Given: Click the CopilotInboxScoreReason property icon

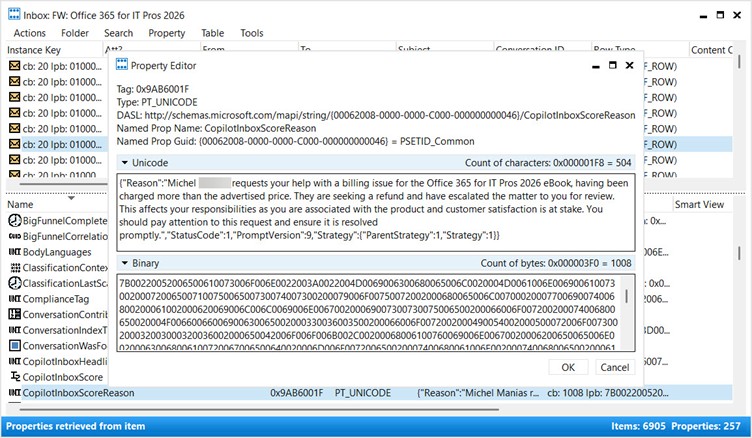Looking at the screenshot, I should click(15, 392).
